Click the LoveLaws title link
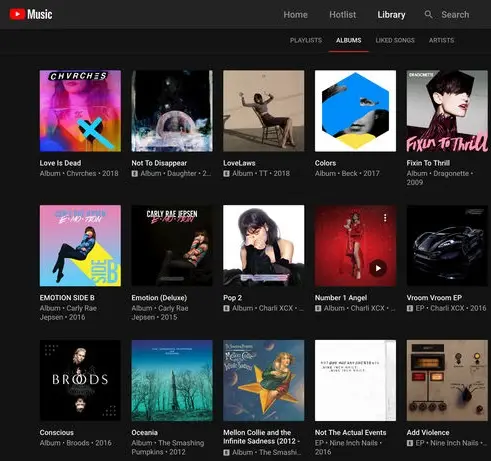The width and height of the screenshot is (491, 461). pos(239,163)
